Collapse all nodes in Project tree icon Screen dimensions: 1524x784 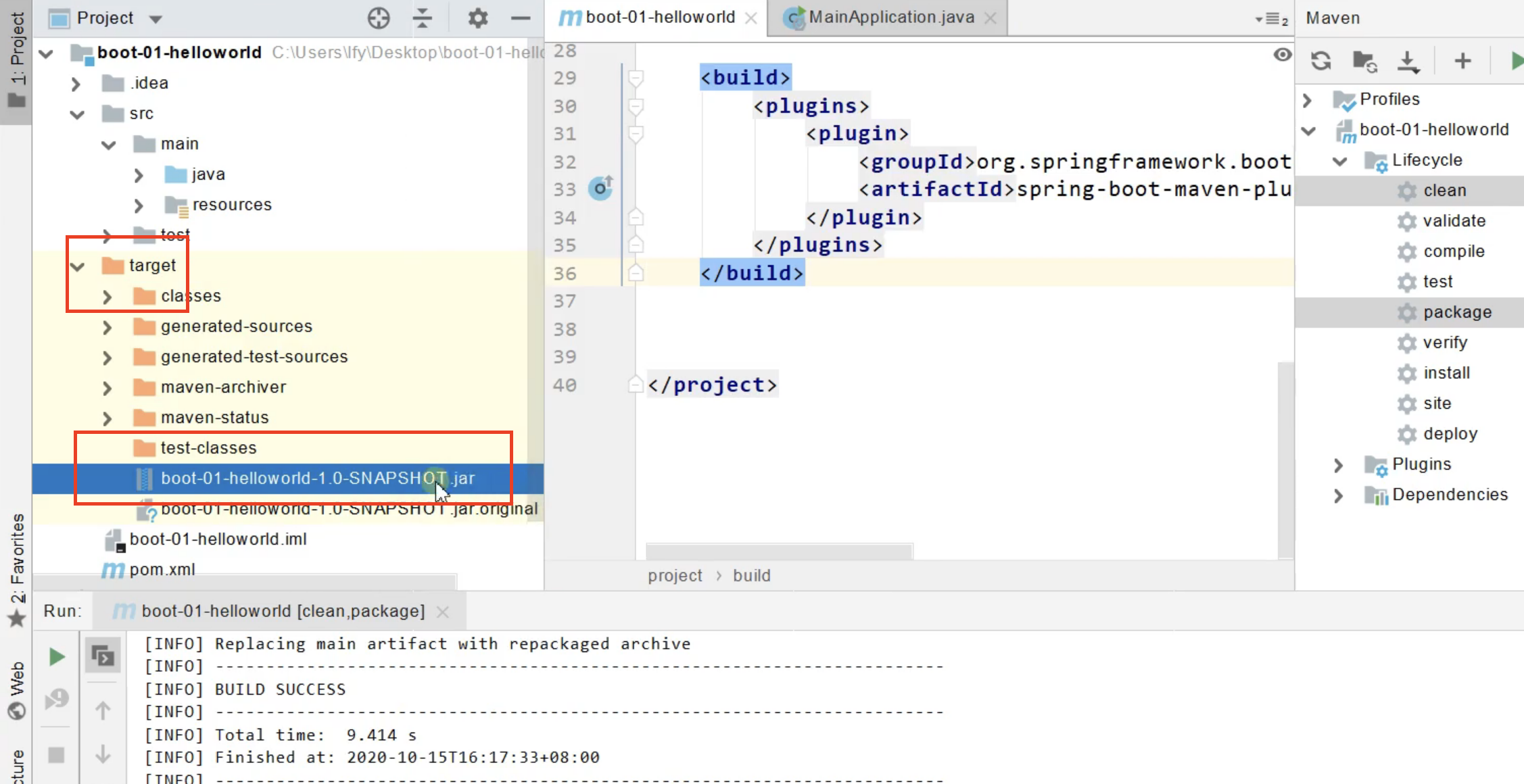pos(423,18)
